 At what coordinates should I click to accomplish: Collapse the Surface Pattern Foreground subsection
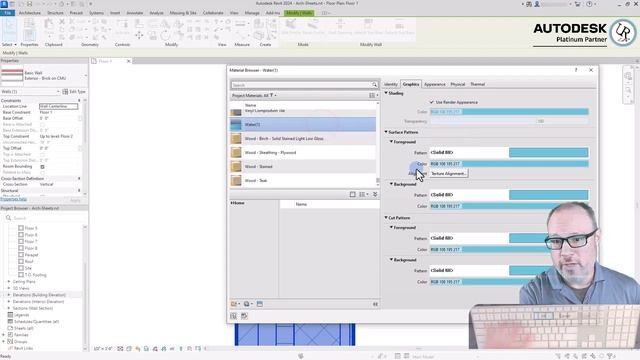coord(391,142)
